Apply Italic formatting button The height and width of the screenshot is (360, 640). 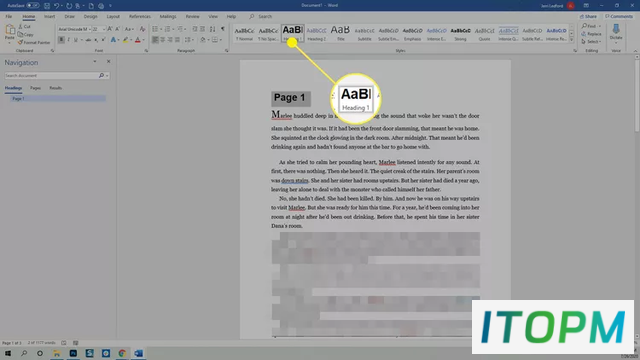[69, 40]
